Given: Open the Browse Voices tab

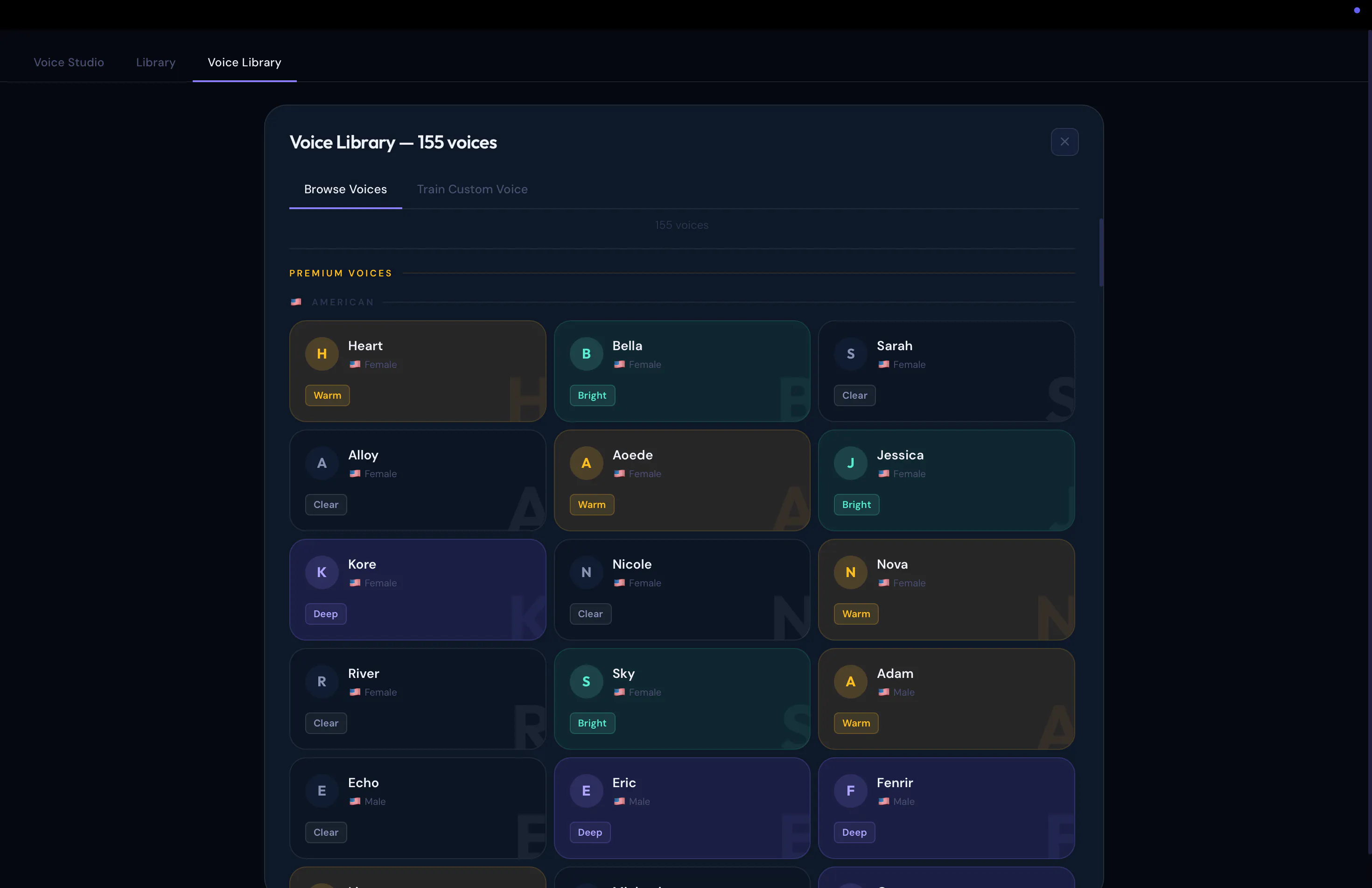Looking at the screenshot, I should [x=345, y=189].
